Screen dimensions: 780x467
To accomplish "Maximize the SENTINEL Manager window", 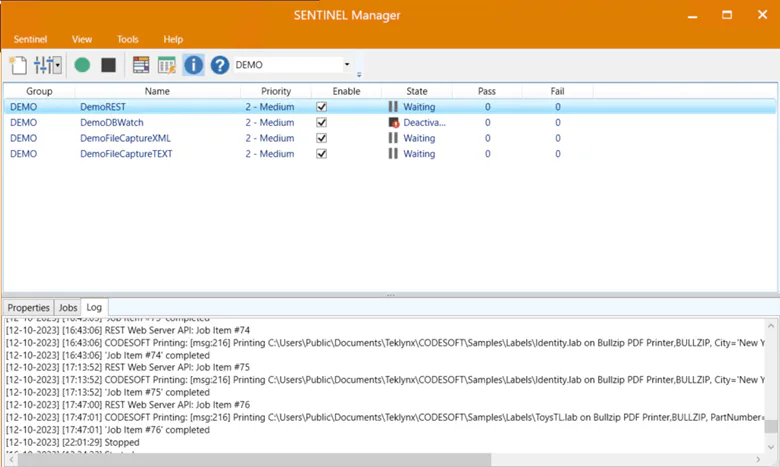I will coord(727,15).
